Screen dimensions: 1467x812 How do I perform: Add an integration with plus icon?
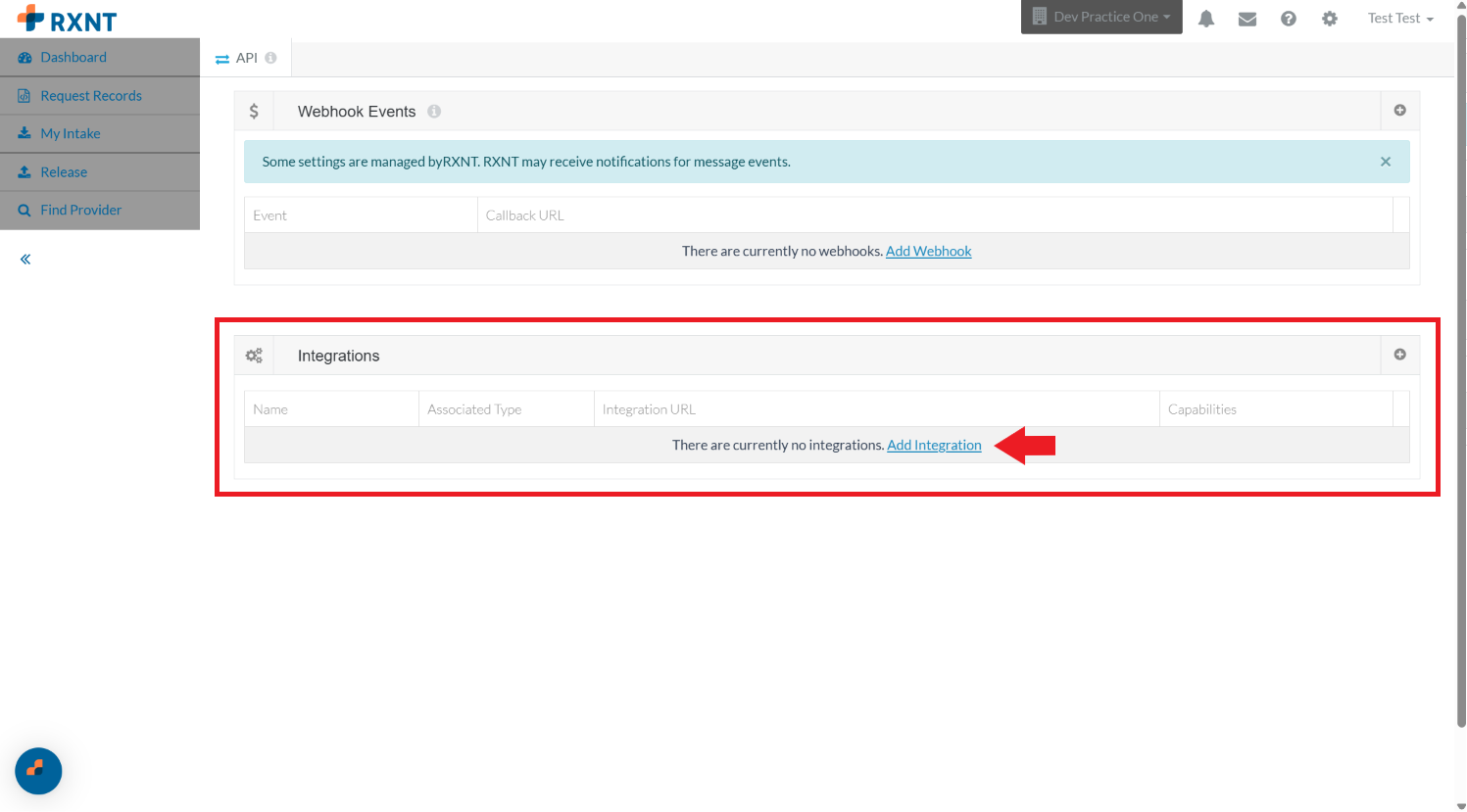click(1400, 355)
